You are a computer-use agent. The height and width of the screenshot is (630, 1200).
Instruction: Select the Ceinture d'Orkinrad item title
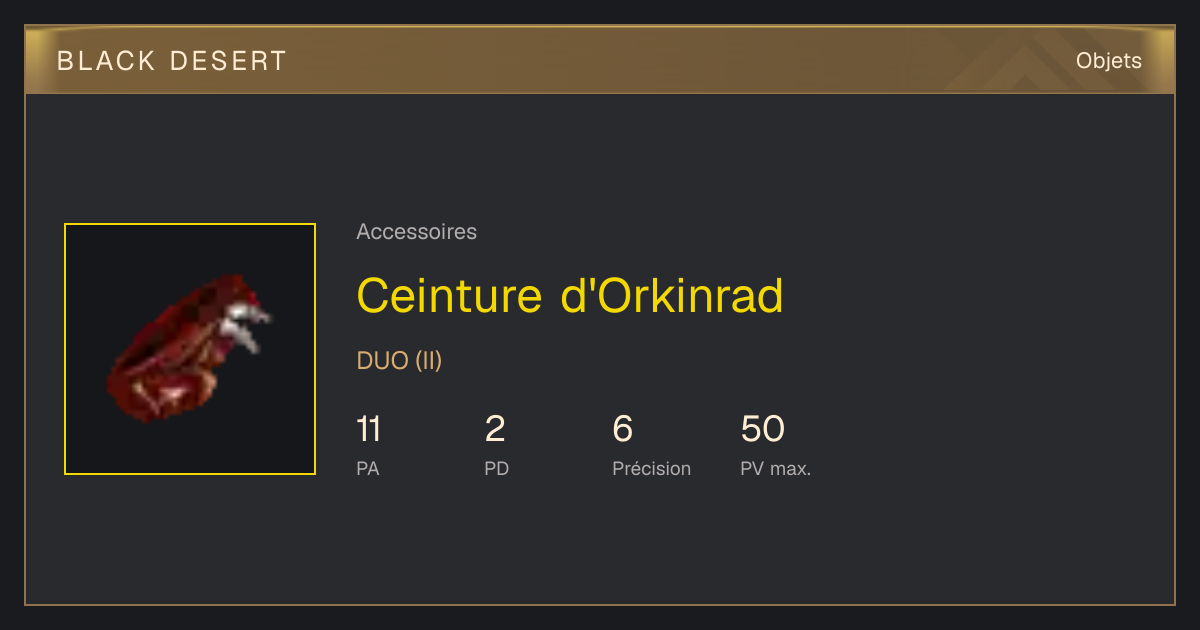[570, 295]
